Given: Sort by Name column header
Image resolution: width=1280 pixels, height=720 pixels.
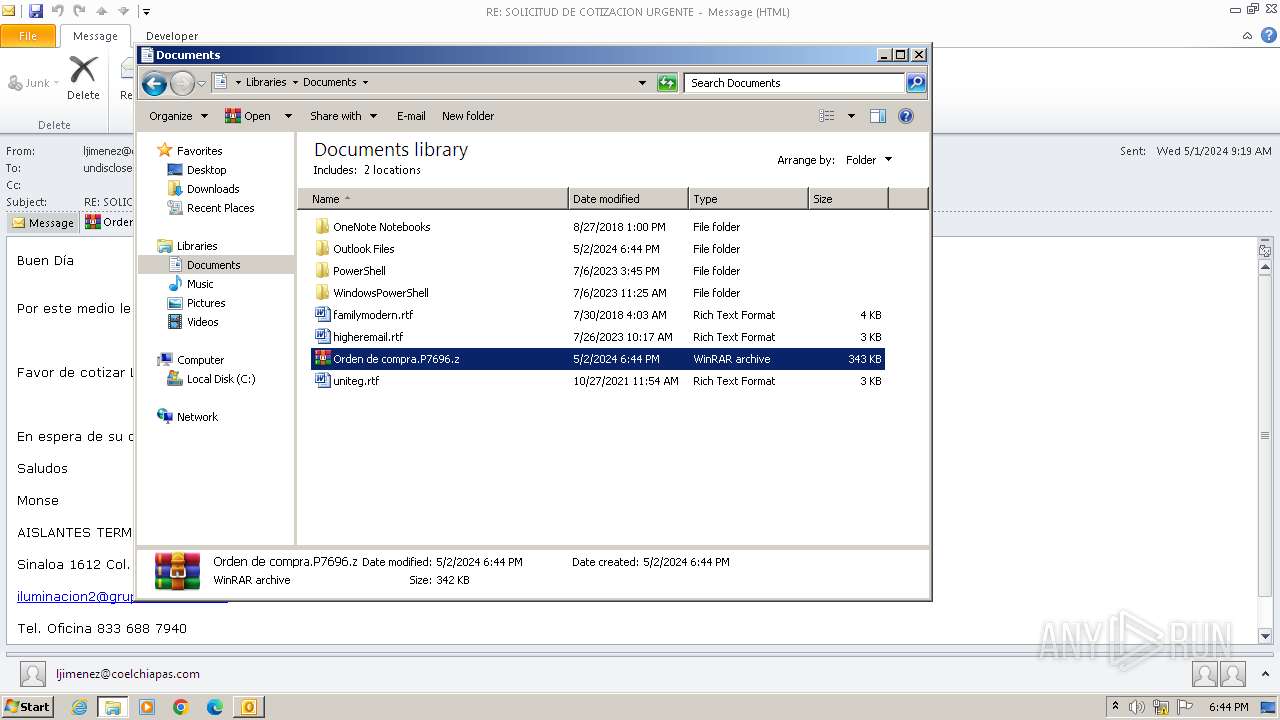Looking at the screenshot, I should click(433, 199).
